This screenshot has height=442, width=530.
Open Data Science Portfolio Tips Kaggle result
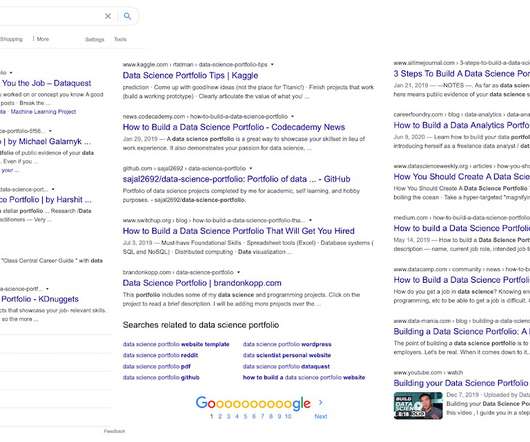point(190,75)
